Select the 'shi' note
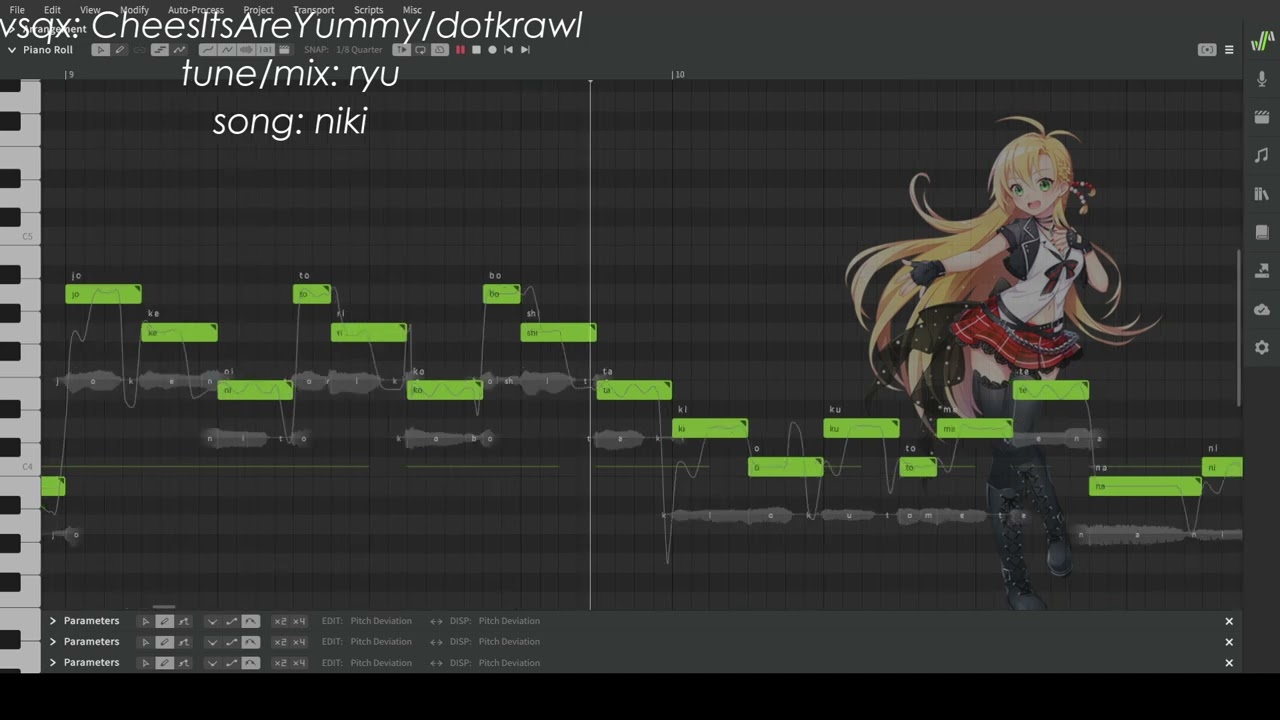The image size is (1280, 720). click(x=558, y=332)
